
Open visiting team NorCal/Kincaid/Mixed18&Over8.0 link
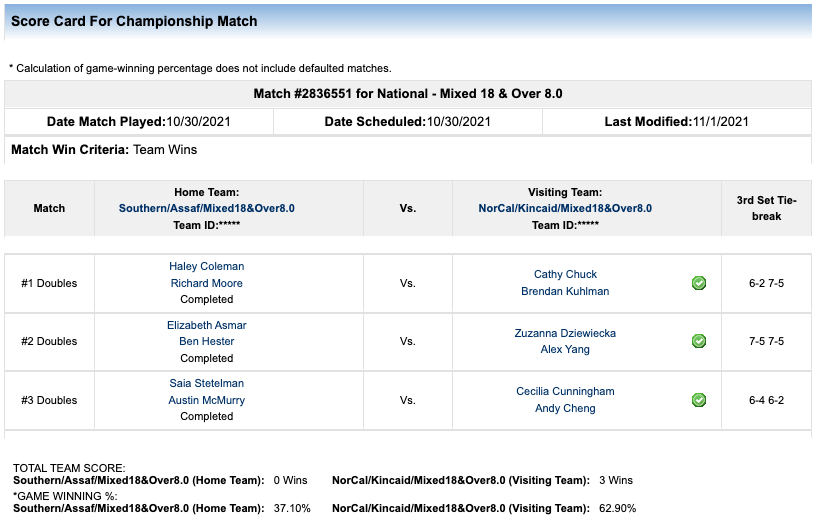click(565, 208)
